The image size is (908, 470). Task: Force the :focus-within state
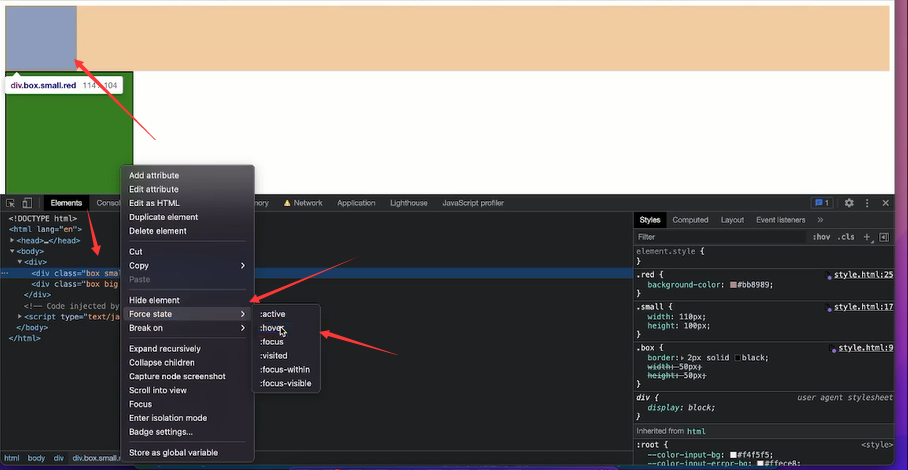[x=286, y=370]
